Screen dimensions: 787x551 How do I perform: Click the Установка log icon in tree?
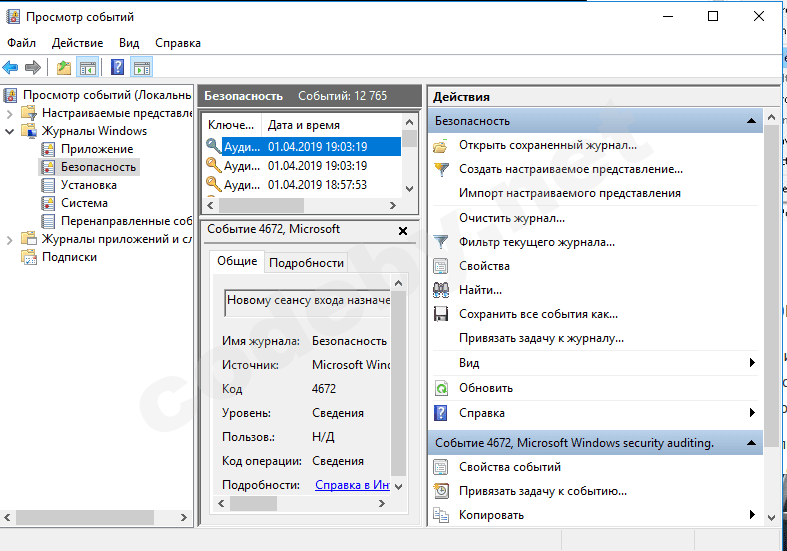[x=48, y=185]
